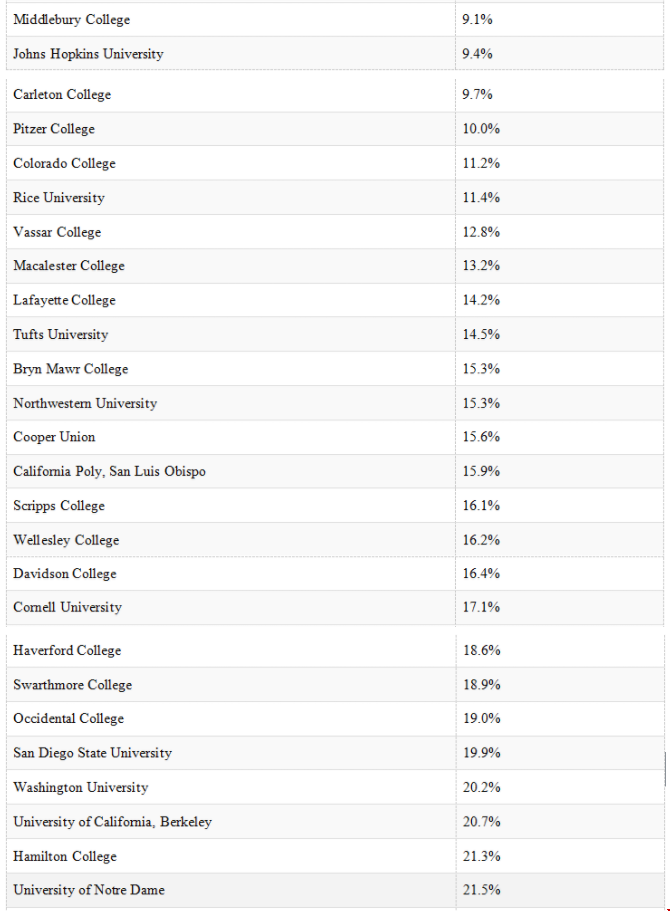The image size is (670, 911).
Task: Click the Pitzer College 10.0% value
Action: click(481, 129)
